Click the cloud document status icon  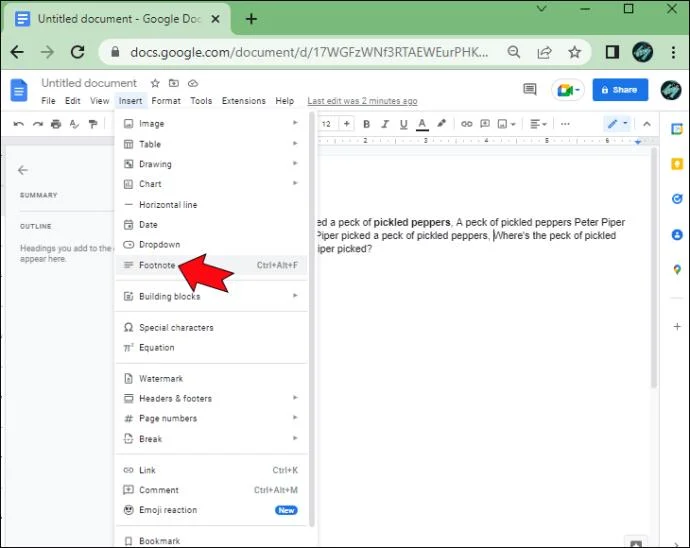tap(193, 83)
